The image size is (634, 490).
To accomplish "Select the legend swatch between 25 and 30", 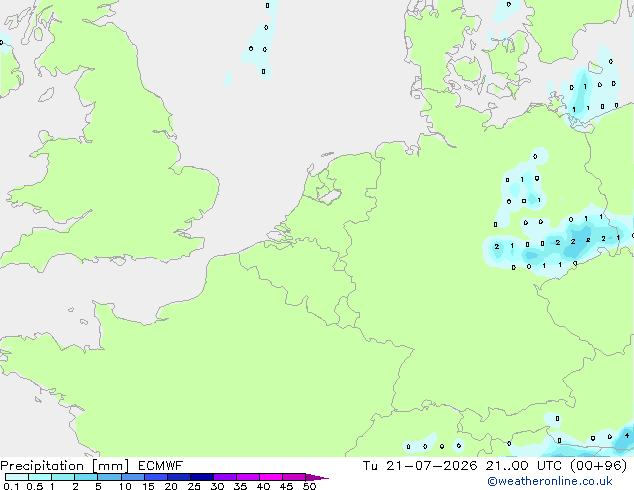I will coord(202,477).
